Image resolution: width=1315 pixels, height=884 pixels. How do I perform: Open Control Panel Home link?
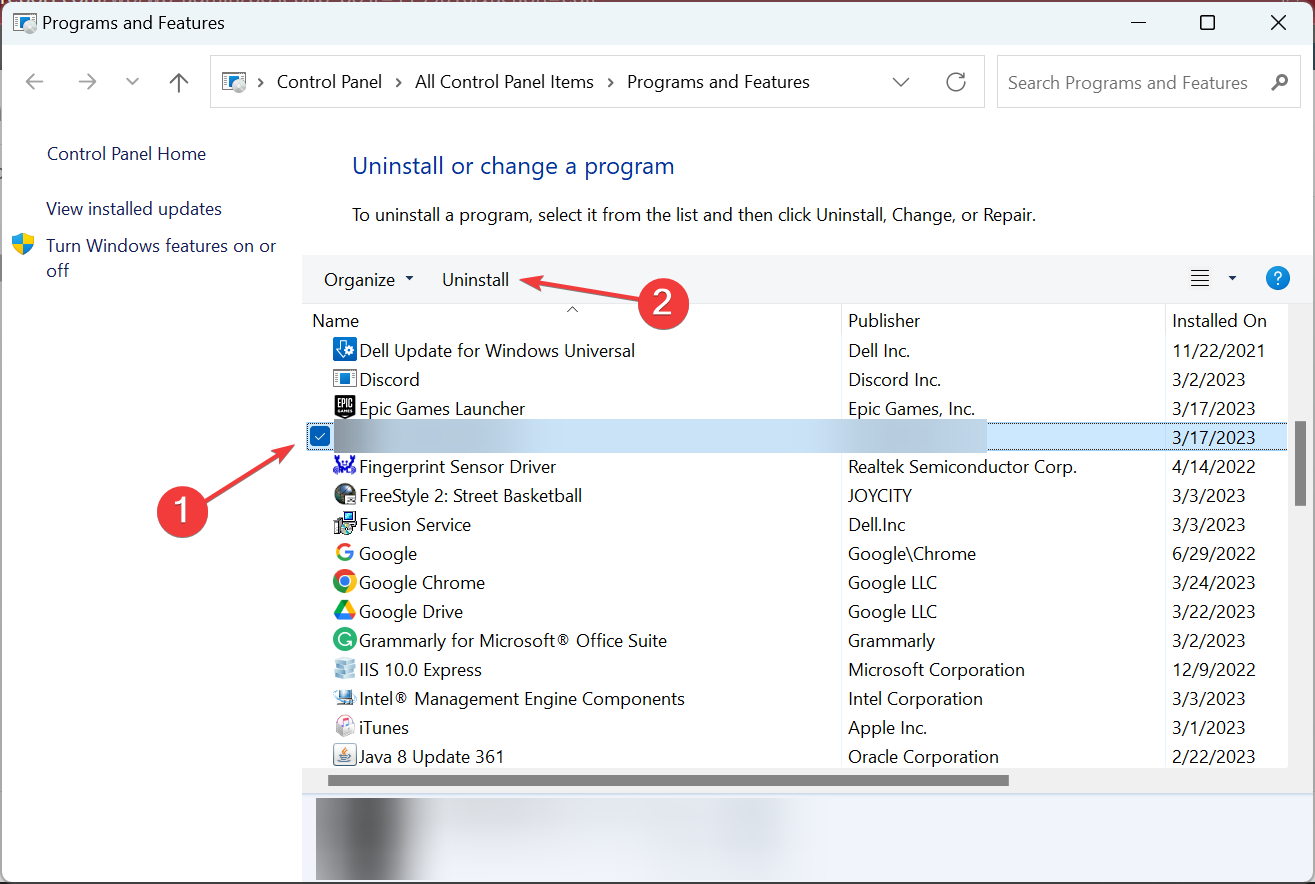tap(126, 154)
